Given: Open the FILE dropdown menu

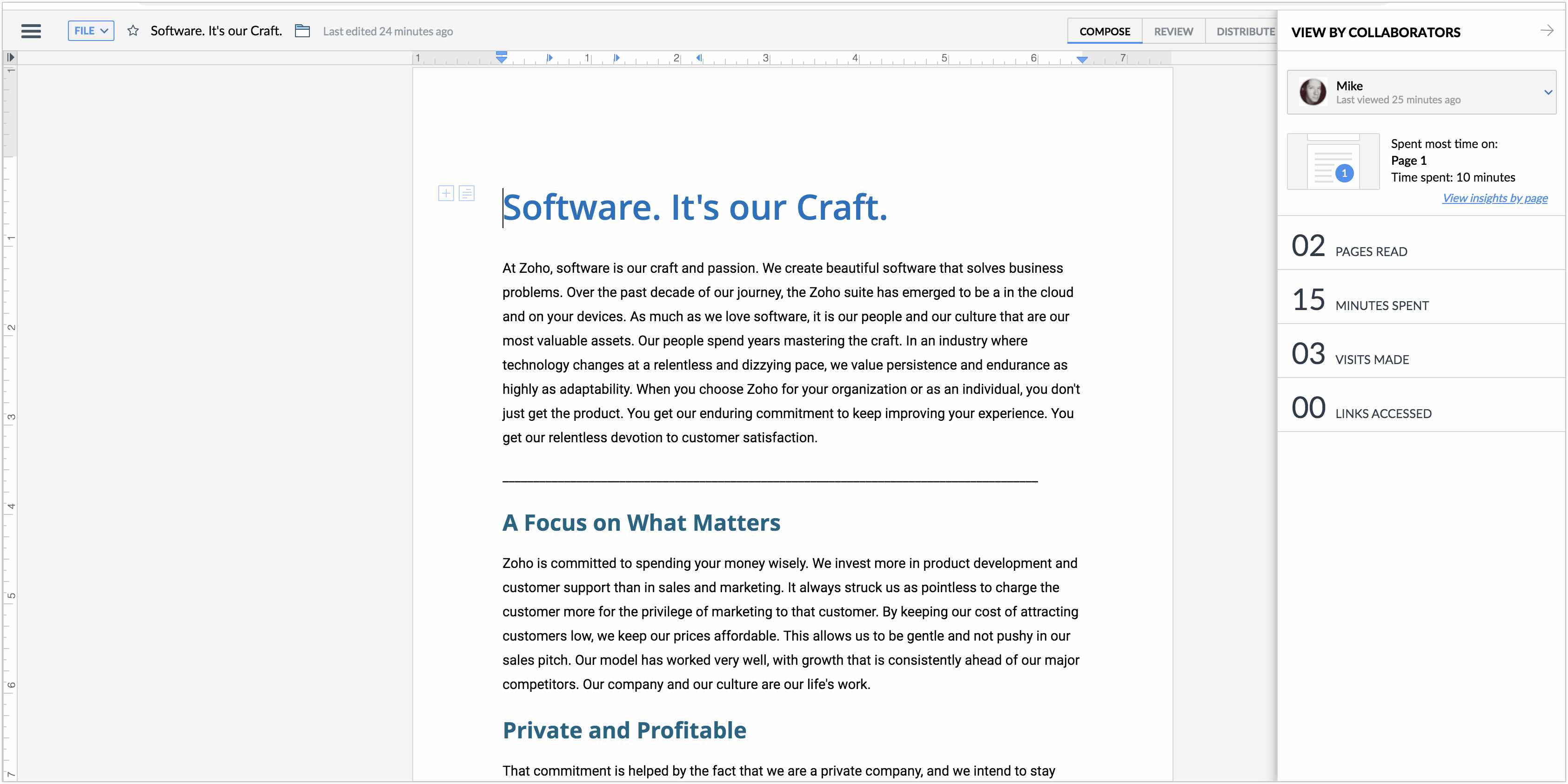Looking at the screenshot, I should (x=91, y=30).
